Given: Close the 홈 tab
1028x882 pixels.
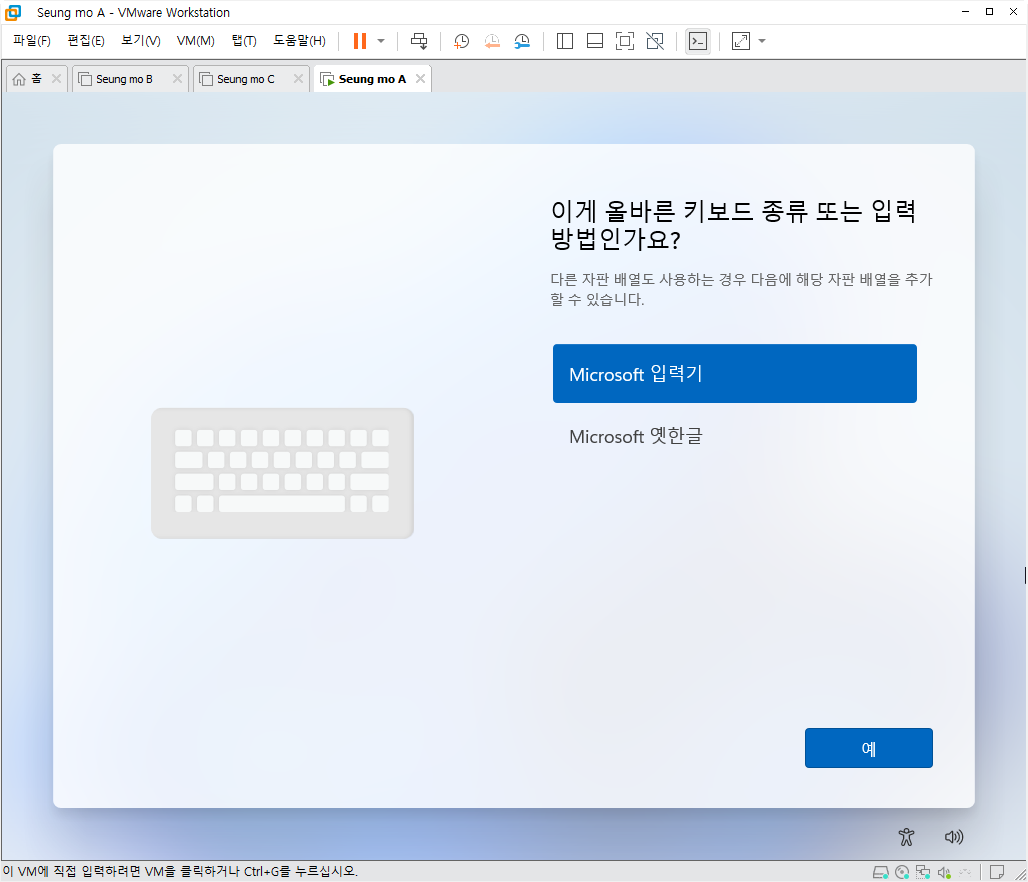Looking at the screenshot, I should [56, 79].
